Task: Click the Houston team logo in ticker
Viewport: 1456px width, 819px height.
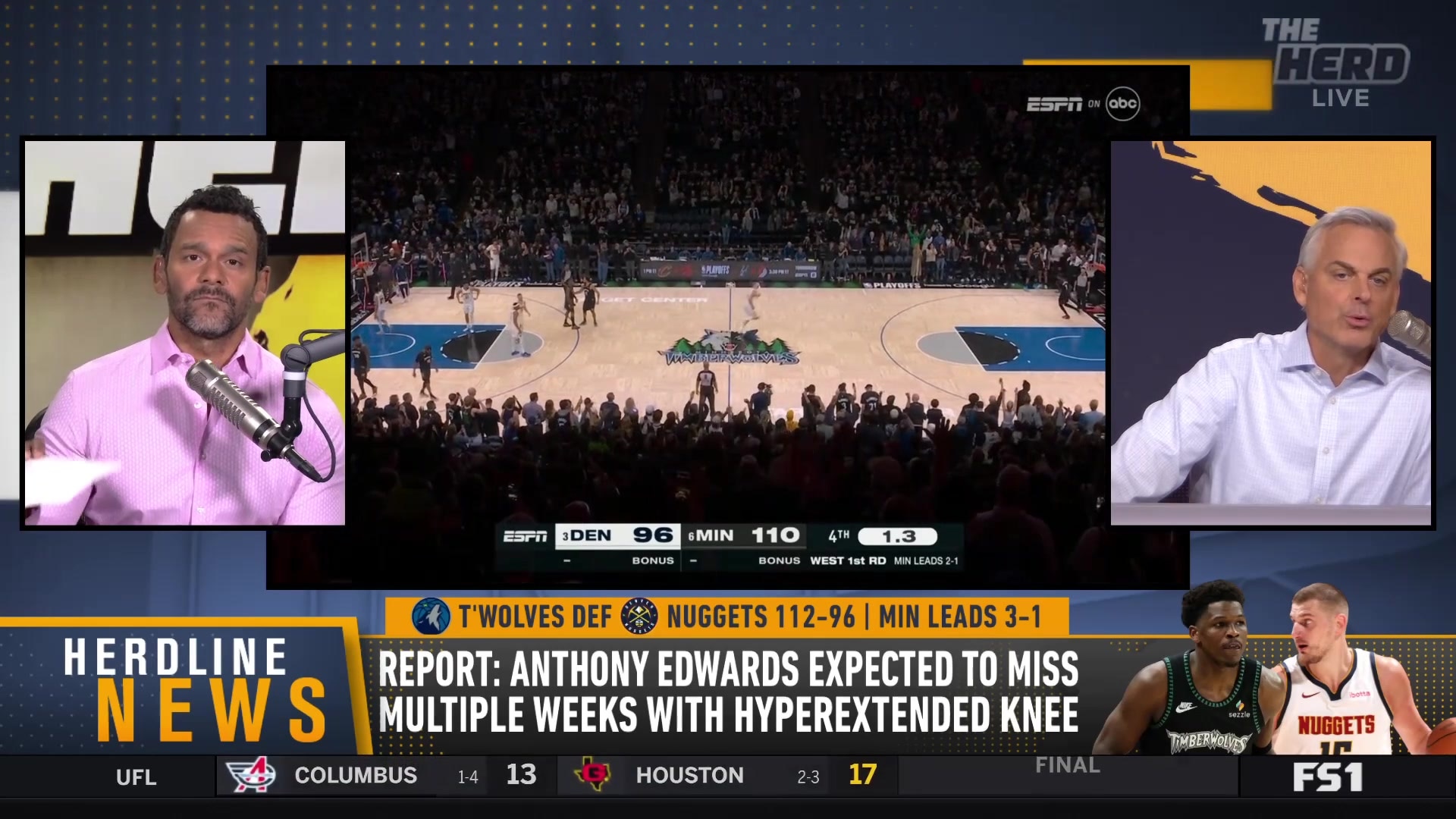Action: click(x=592, y=774)
